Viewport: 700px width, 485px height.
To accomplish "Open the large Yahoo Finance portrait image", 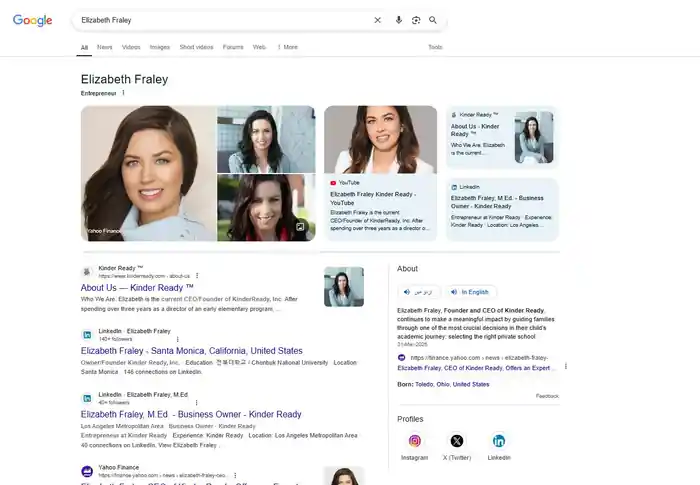I will (149, 173).
